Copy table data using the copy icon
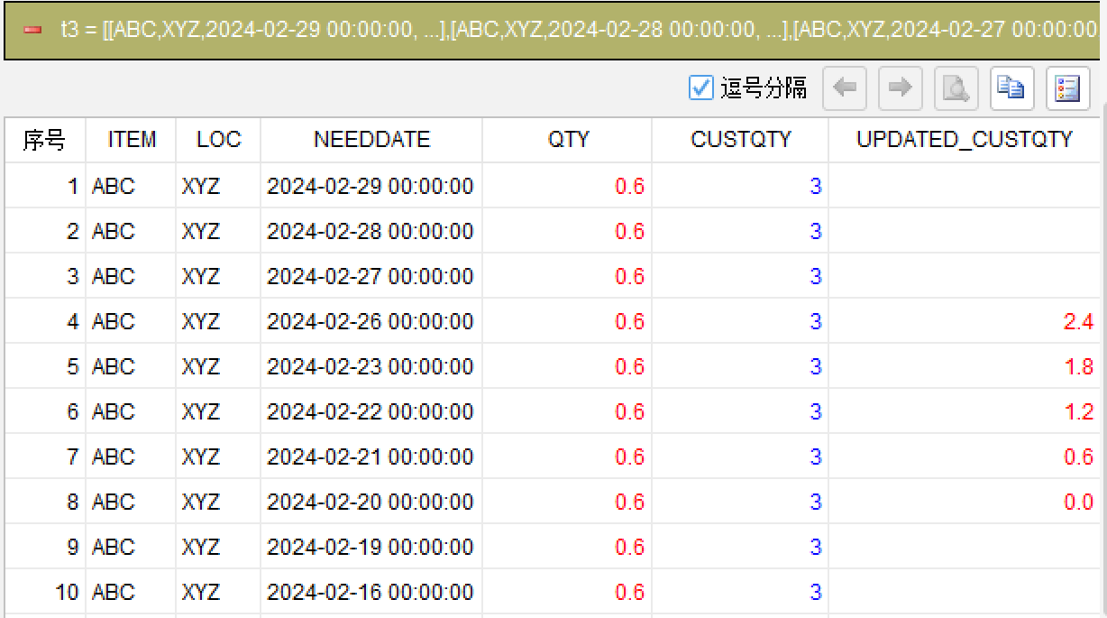Screen dimensions: 1107x618 pyautogui.click(x=1012, y=88)
